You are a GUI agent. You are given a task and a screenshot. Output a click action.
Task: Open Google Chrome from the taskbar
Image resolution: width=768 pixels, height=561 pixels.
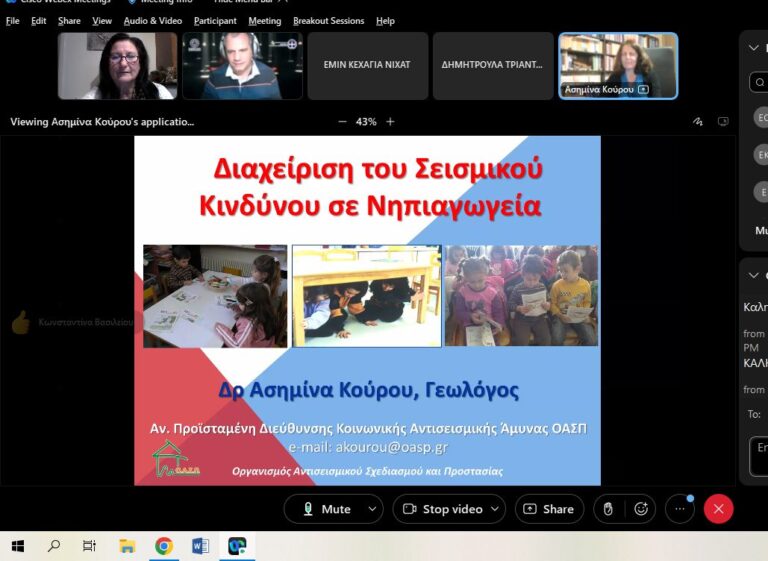(163, 546)
